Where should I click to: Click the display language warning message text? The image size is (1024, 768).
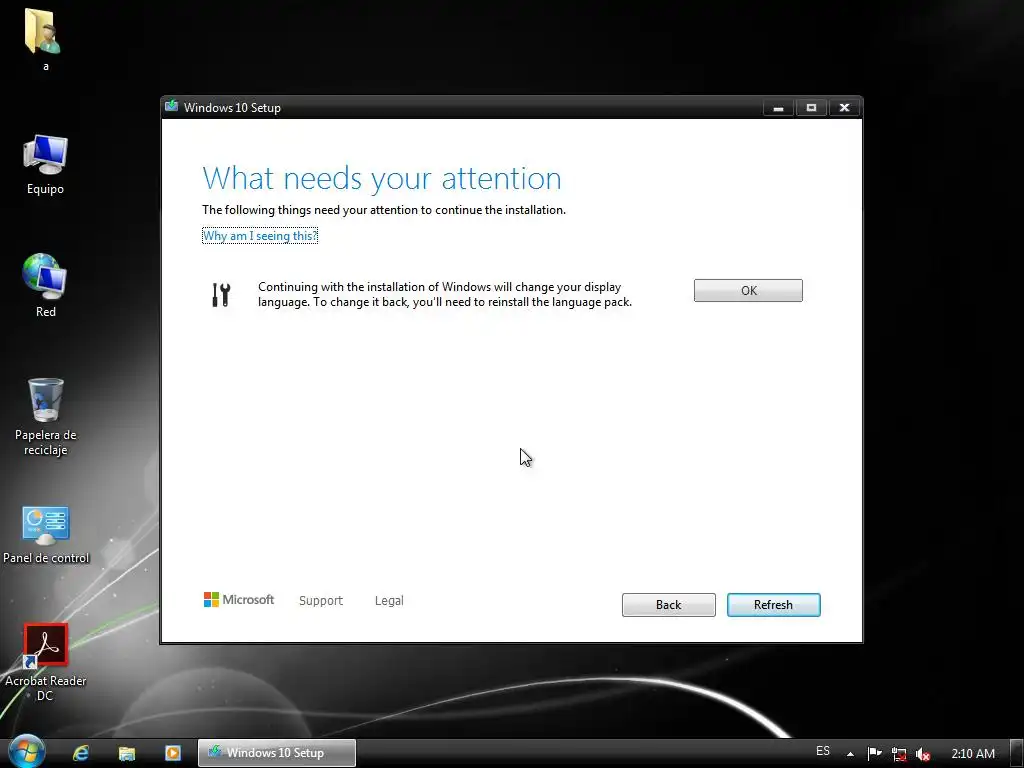[445, 295]
